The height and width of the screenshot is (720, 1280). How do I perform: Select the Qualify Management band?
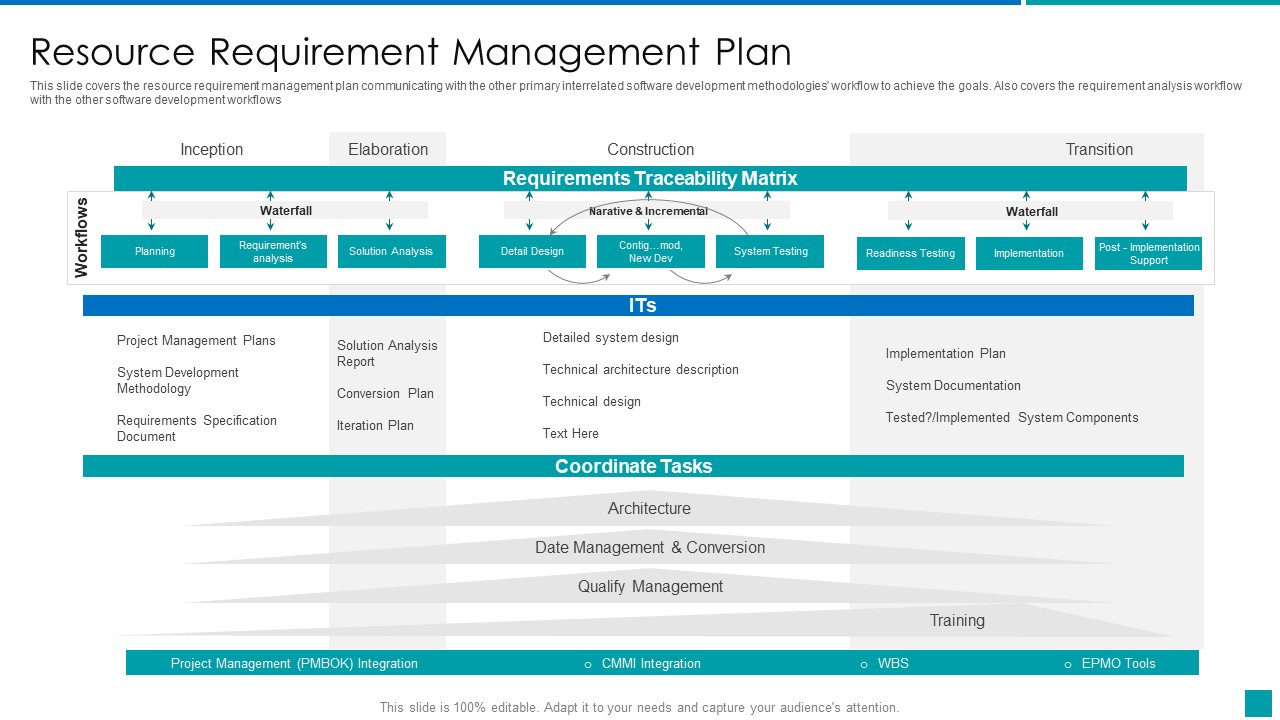tap(650, 587)
